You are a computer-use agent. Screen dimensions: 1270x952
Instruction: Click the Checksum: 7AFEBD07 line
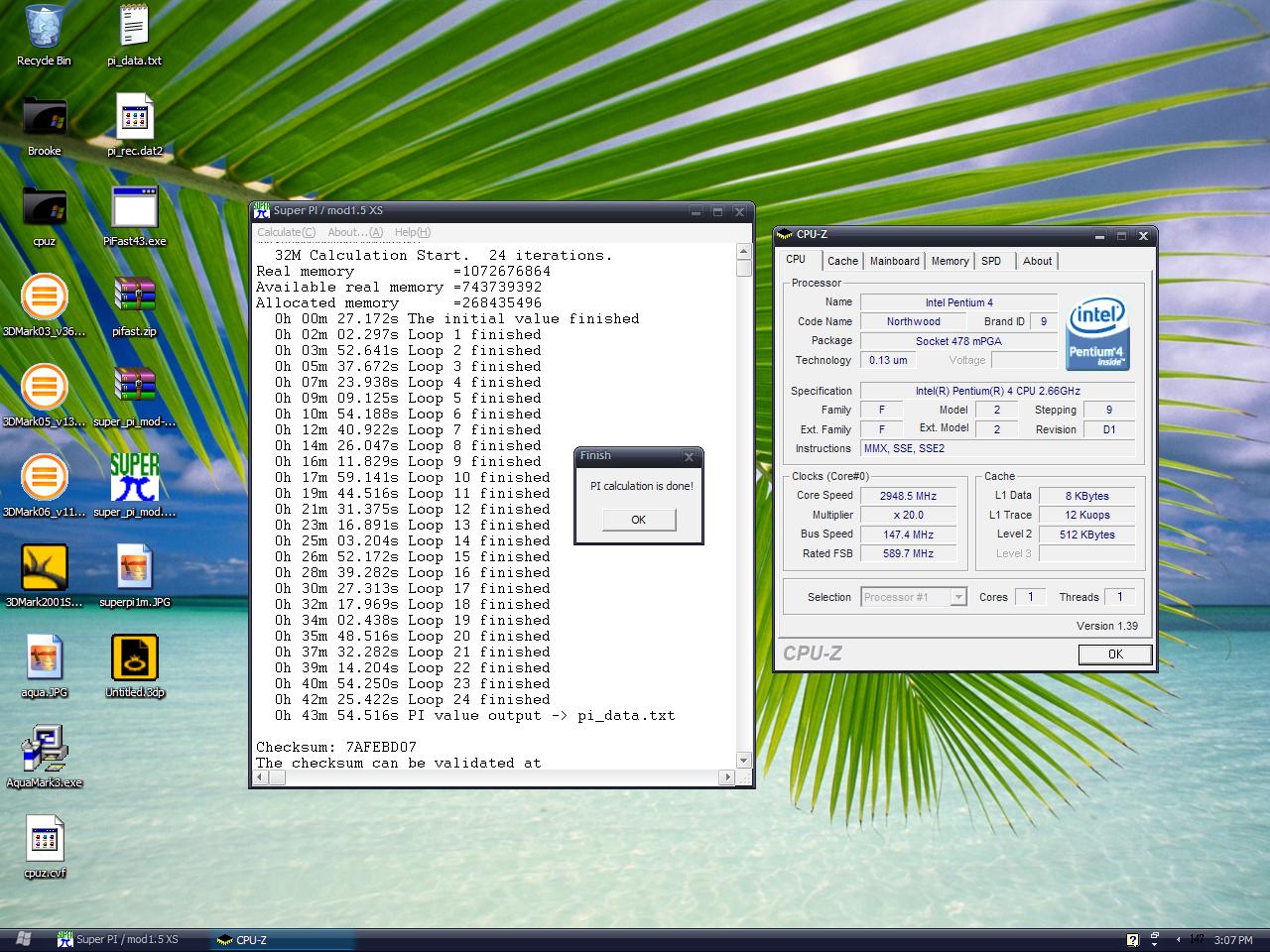(x=336, y=747)
